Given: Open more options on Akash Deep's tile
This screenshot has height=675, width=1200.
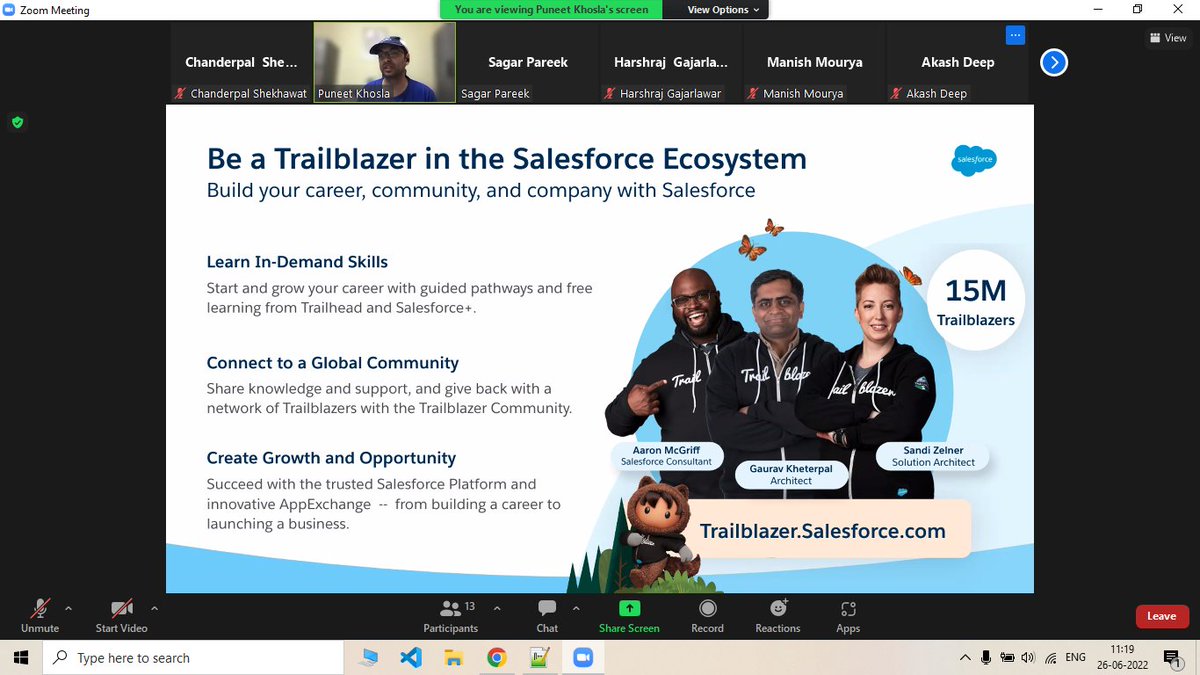Looking at the screenshot, I should tap(1015, 36).
